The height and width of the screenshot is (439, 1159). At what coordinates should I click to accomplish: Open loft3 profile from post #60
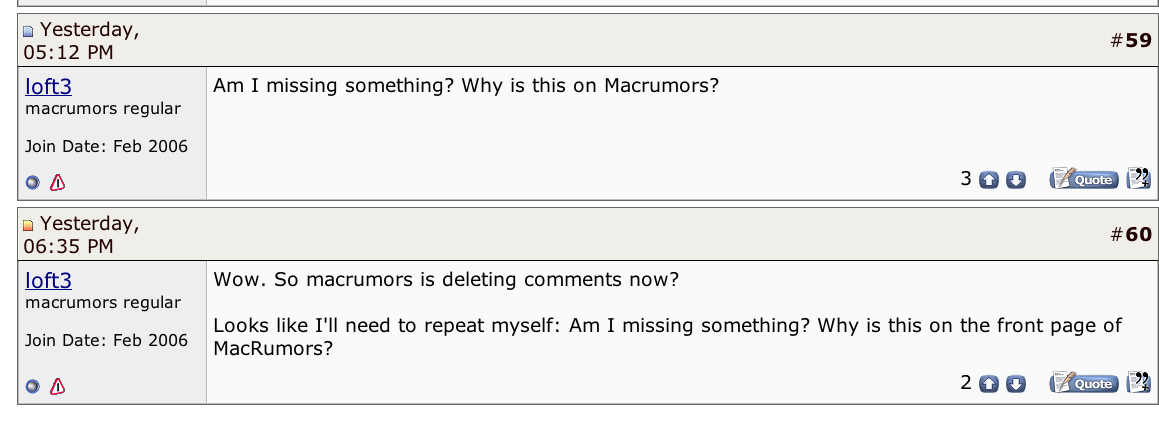49,280
